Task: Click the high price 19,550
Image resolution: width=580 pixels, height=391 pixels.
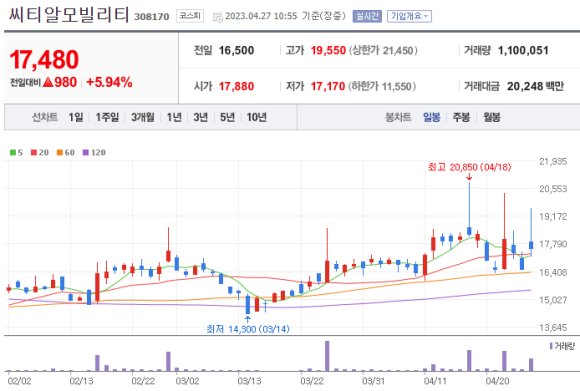Action: (x=328, y=50)
